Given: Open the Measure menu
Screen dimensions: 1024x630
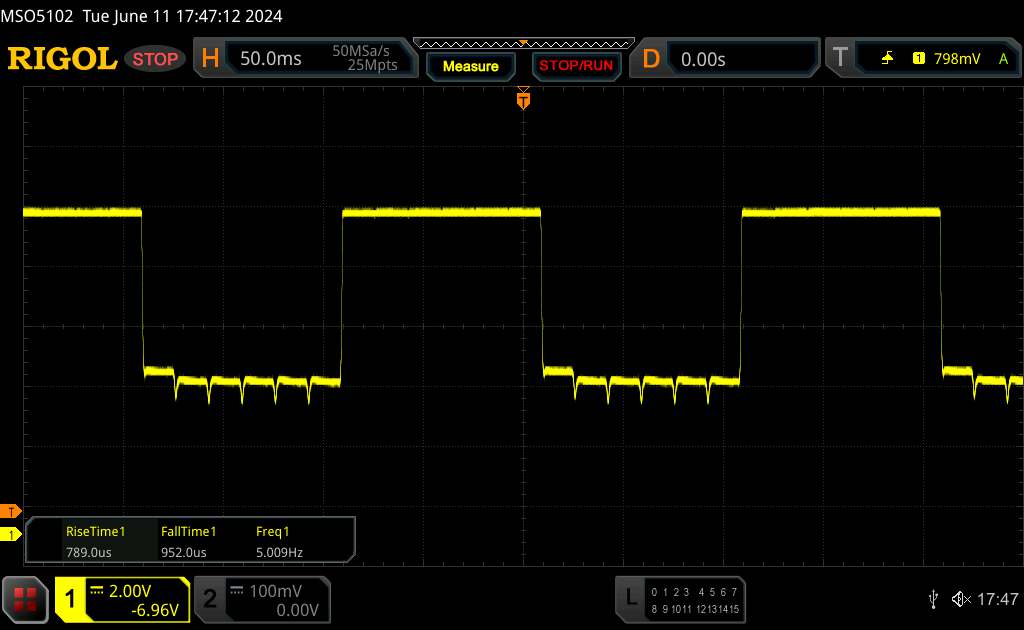Looking at the screenshot, I should [470, 66].
